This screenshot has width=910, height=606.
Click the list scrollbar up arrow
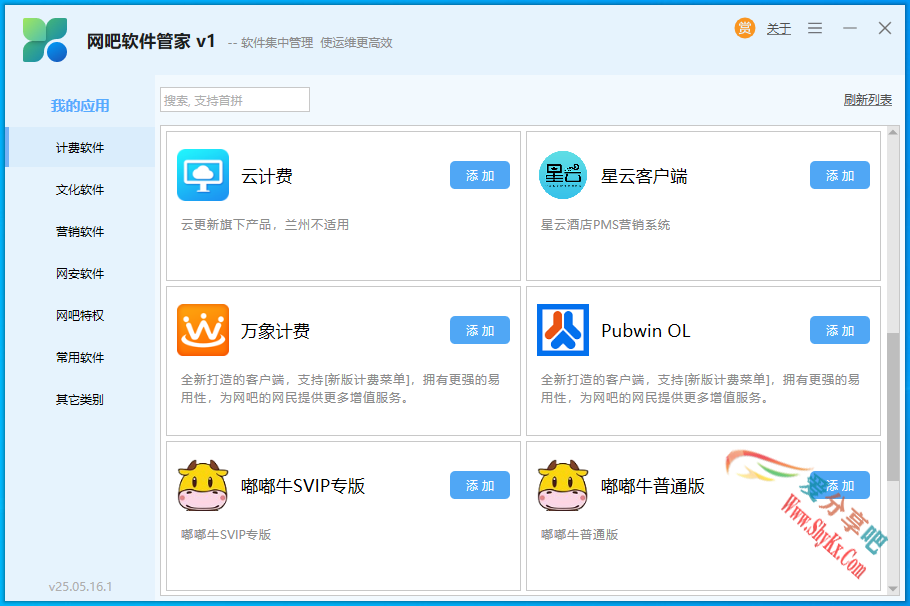click(893, 132)
